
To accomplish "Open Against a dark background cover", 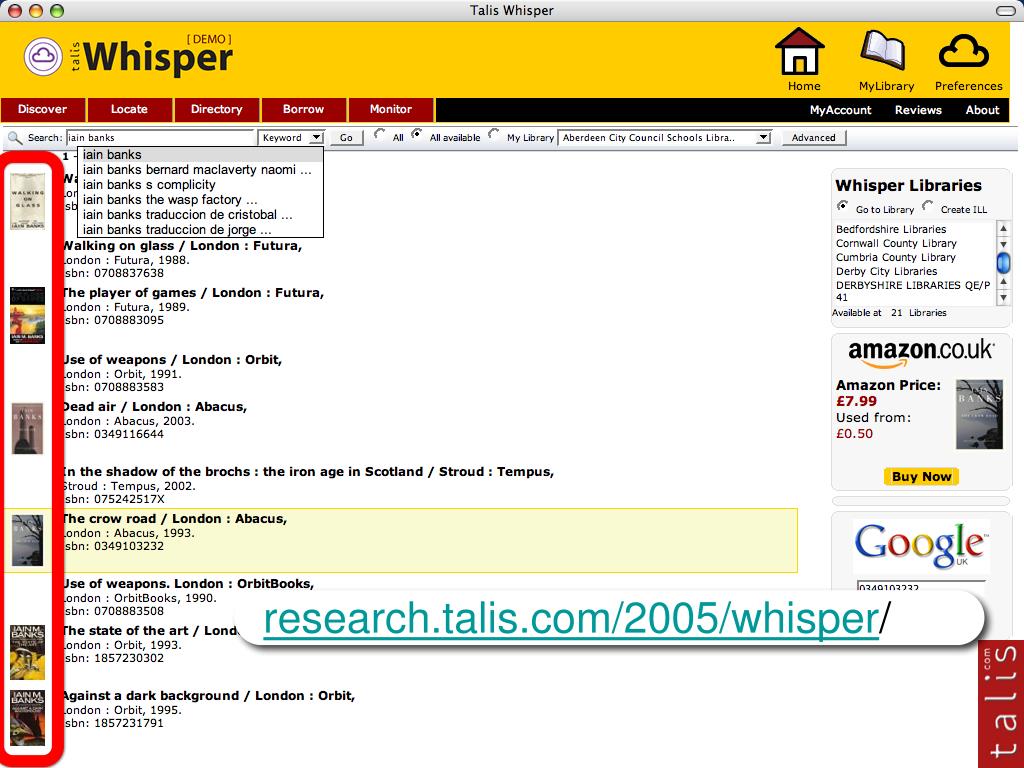I will (x=27, y=718).
